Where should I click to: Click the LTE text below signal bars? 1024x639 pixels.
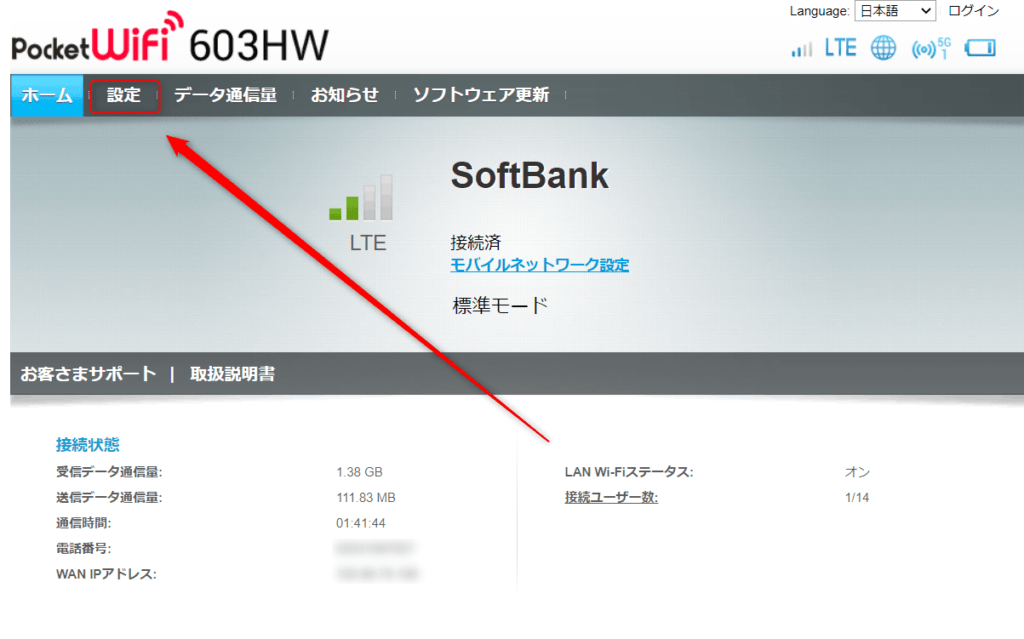coord(368,243)
